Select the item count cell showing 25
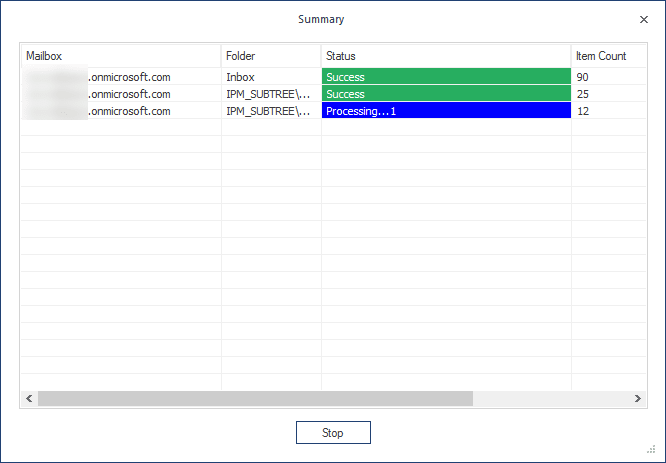The image size is (666, 463). point(609,94)
